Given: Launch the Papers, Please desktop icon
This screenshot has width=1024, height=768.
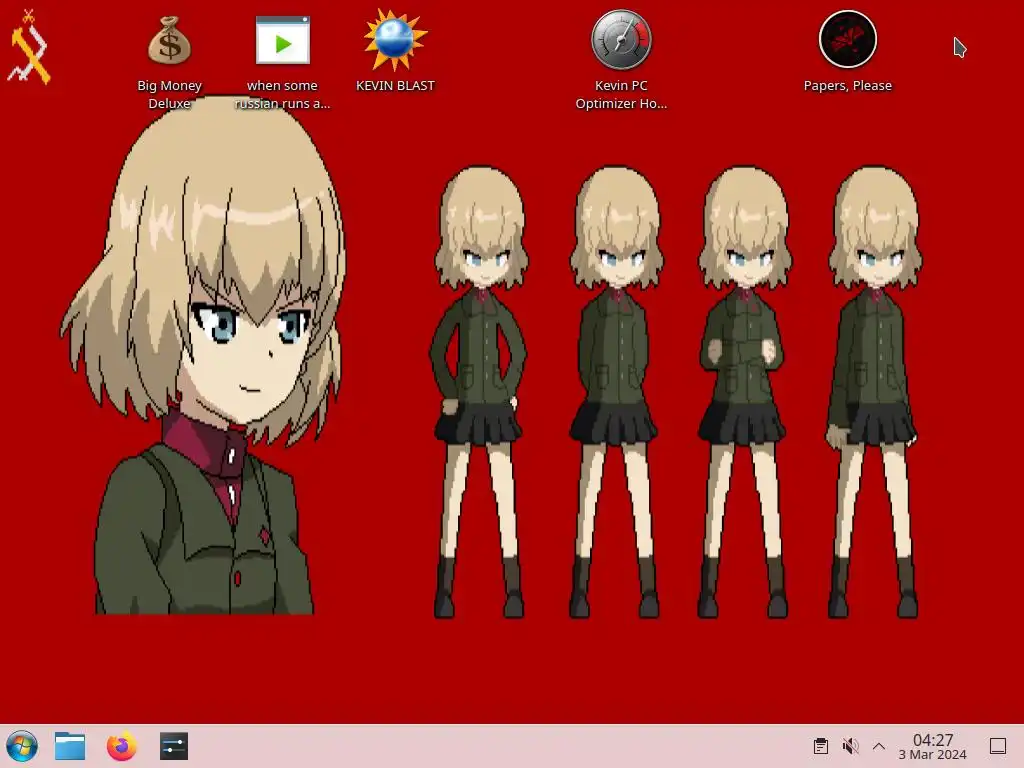Looking at the screenshot, I should tap(847, 39).
